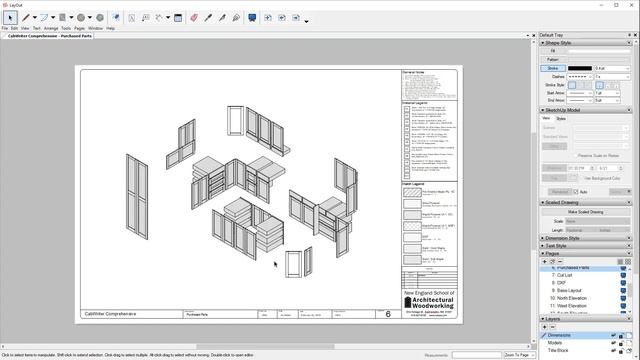Toggle visibility of Dimensions layer
The height and width of the screenshot is (360, 640).
click(x=613, y=336)
